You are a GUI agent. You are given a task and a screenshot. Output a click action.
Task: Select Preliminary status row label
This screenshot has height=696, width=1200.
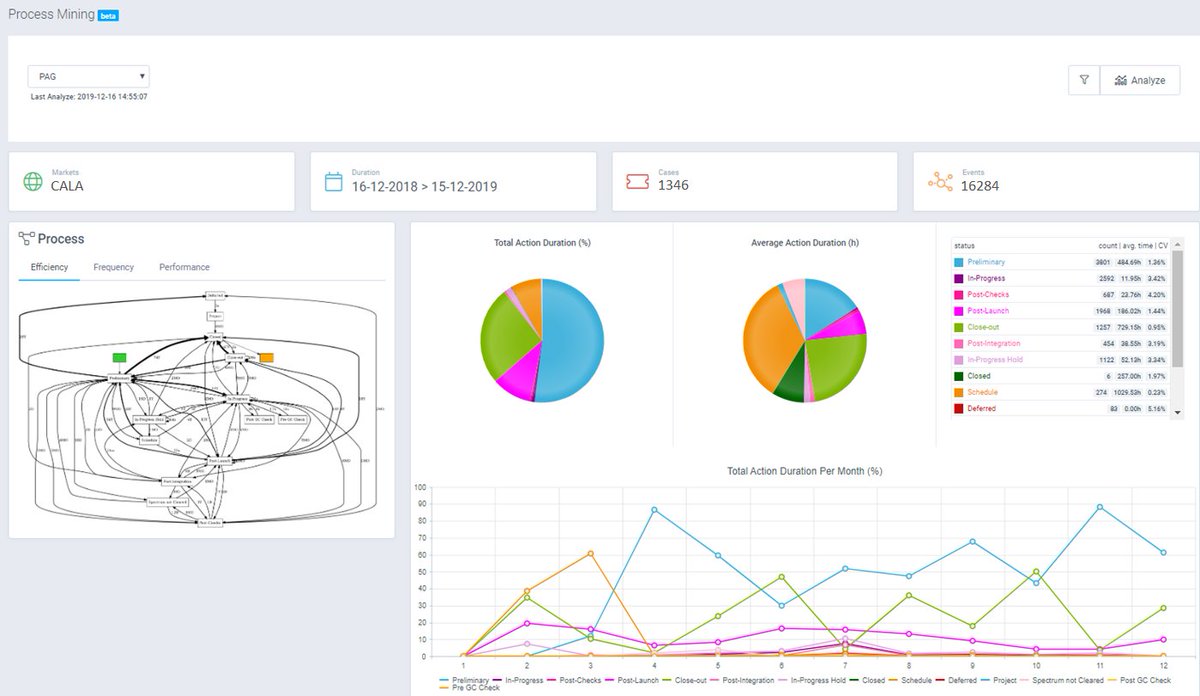pos(987,262)
